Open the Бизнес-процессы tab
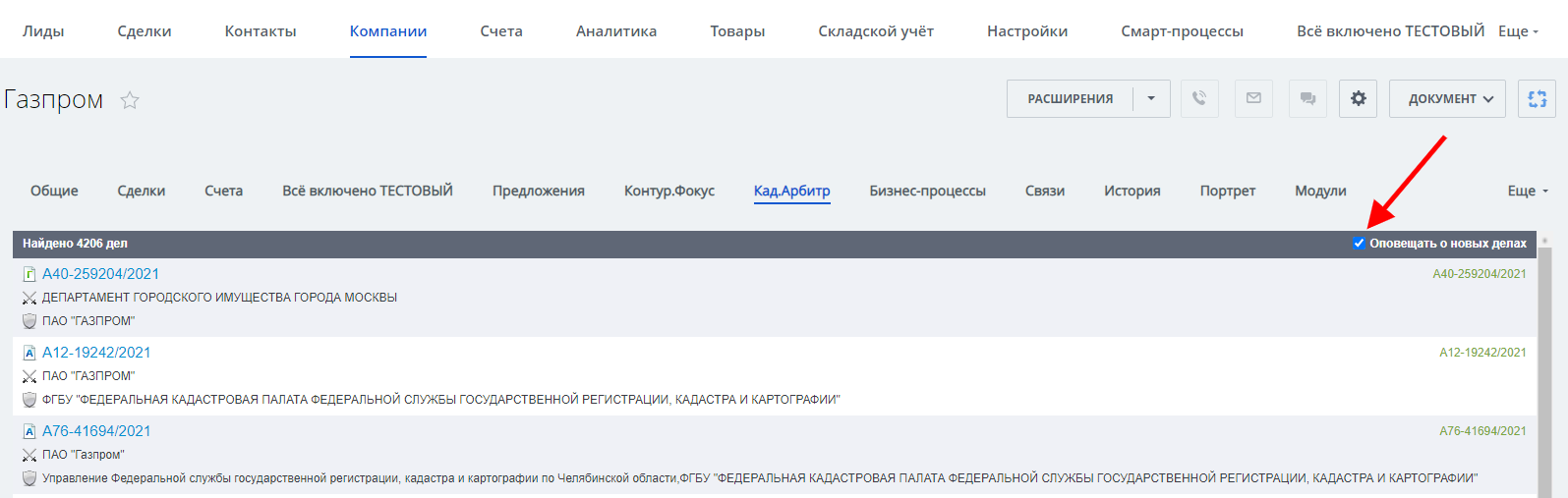Screen dimensions: 1568x498 927,191
